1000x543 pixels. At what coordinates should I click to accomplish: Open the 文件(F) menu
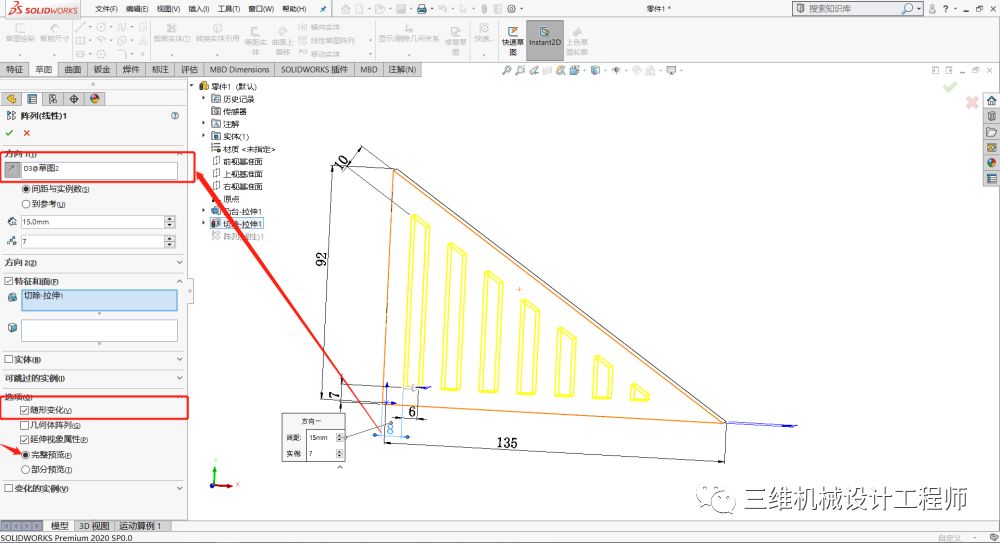click(x=106, y=9)
